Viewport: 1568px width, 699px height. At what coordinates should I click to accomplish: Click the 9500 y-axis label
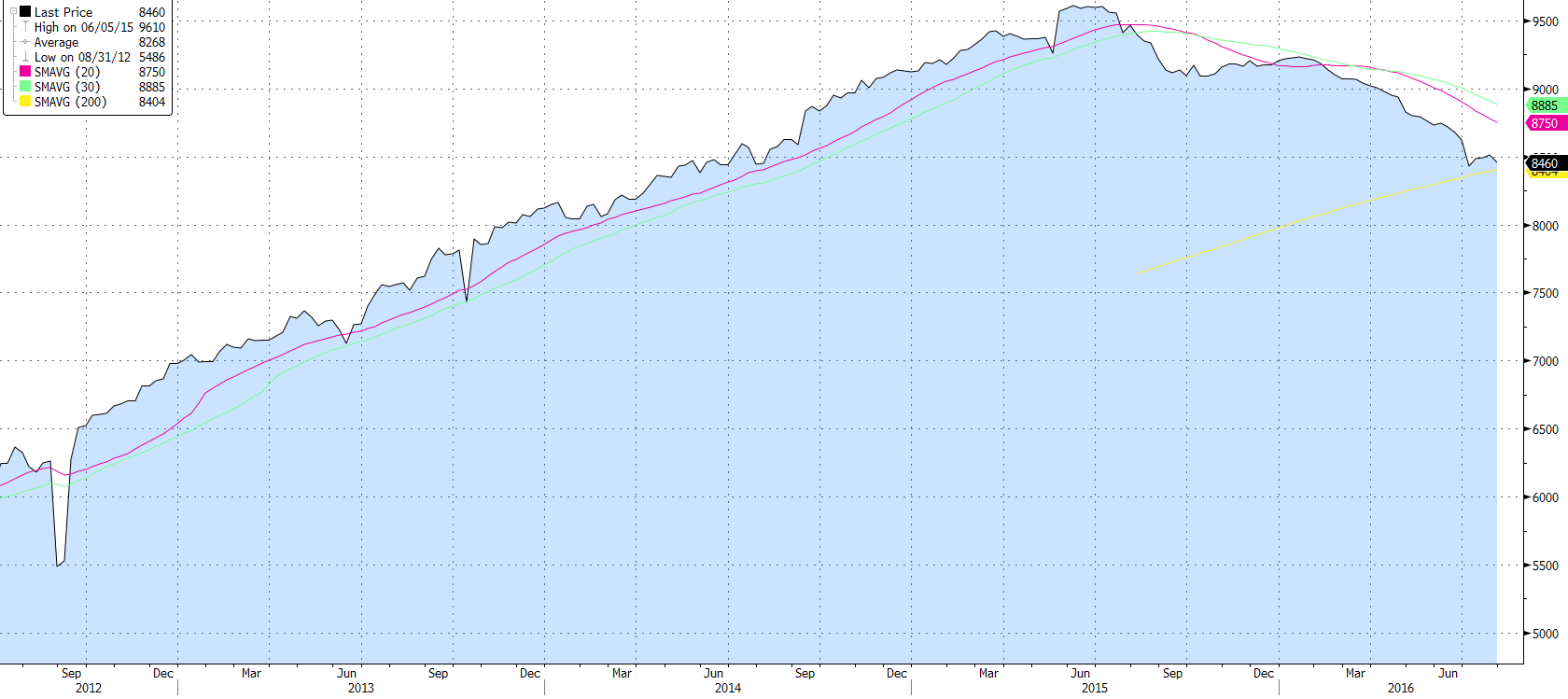(x=1546, y=21)
